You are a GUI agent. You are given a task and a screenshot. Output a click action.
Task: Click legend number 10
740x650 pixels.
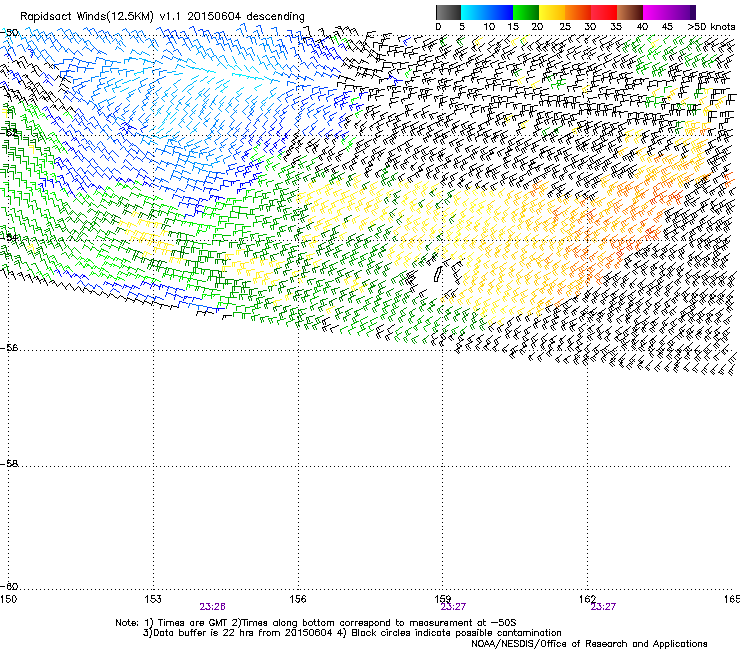tap(489, 27)
